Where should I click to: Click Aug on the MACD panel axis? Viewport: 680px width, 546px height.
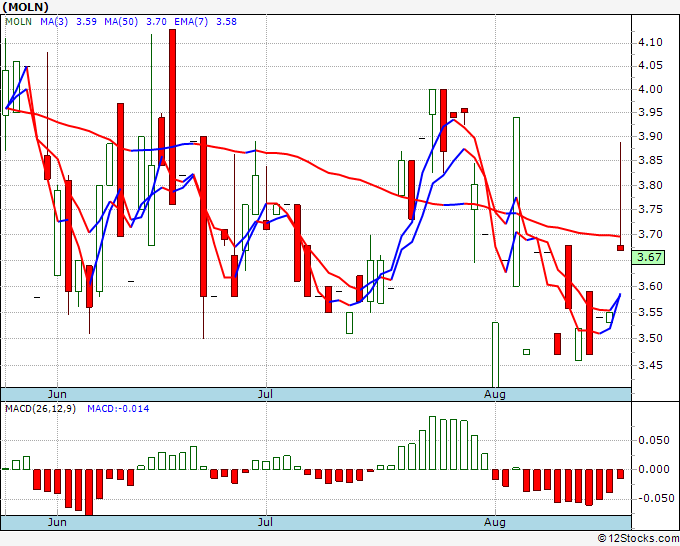495,522
